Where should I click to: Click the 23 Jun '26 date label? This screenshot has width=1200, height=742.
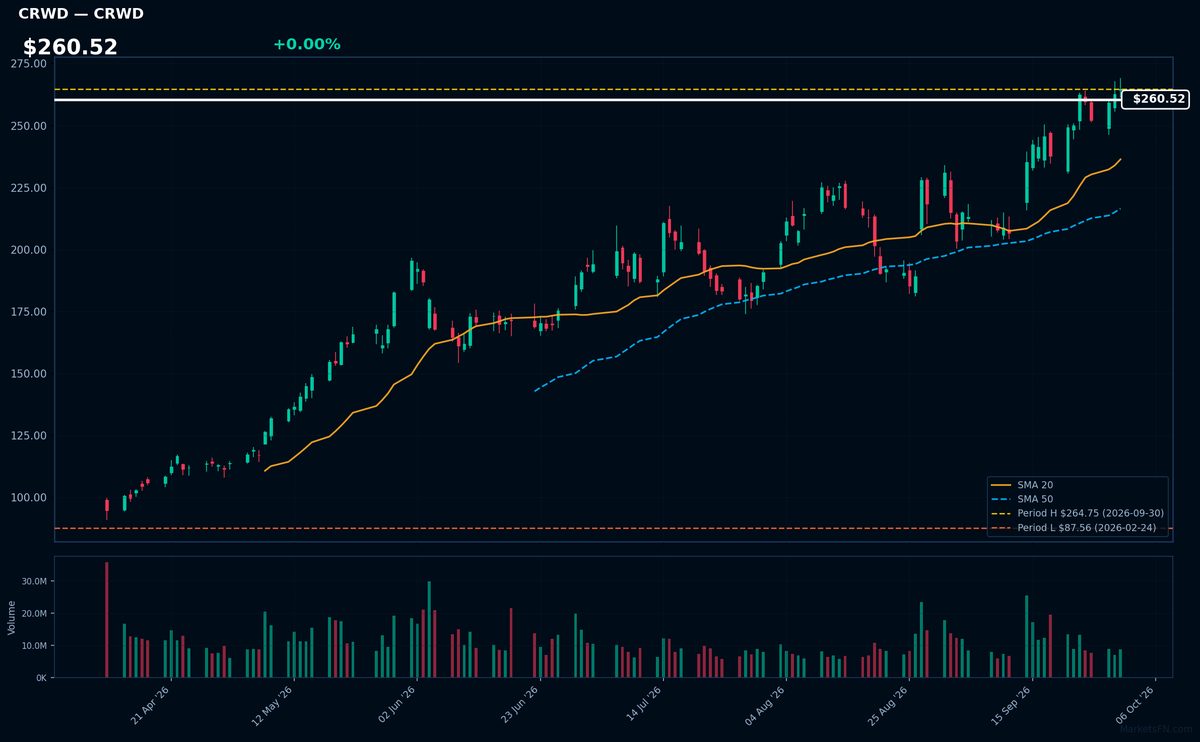tap(520, 705)
